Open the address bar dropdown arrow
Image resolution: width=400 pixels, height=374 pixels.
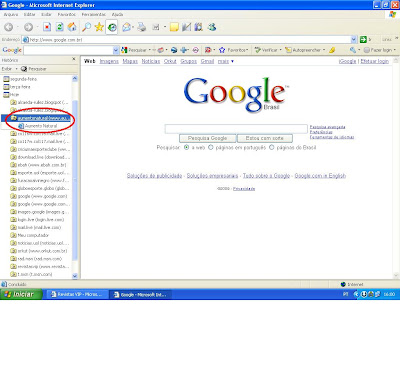tap(354, 39)
